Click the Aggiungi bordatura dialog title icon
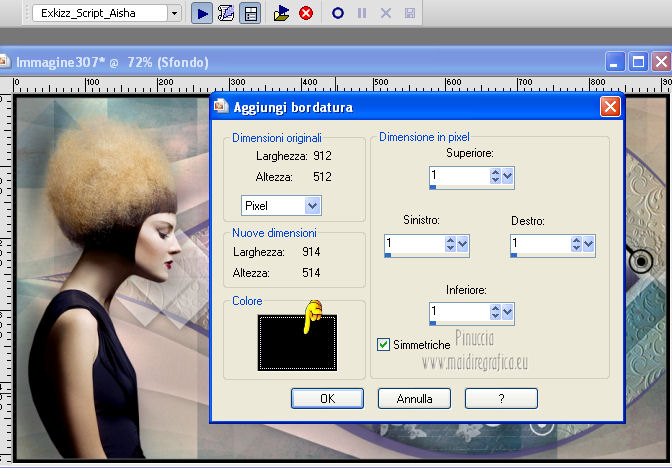Screen dimensions: 672x468 point(221,106)
